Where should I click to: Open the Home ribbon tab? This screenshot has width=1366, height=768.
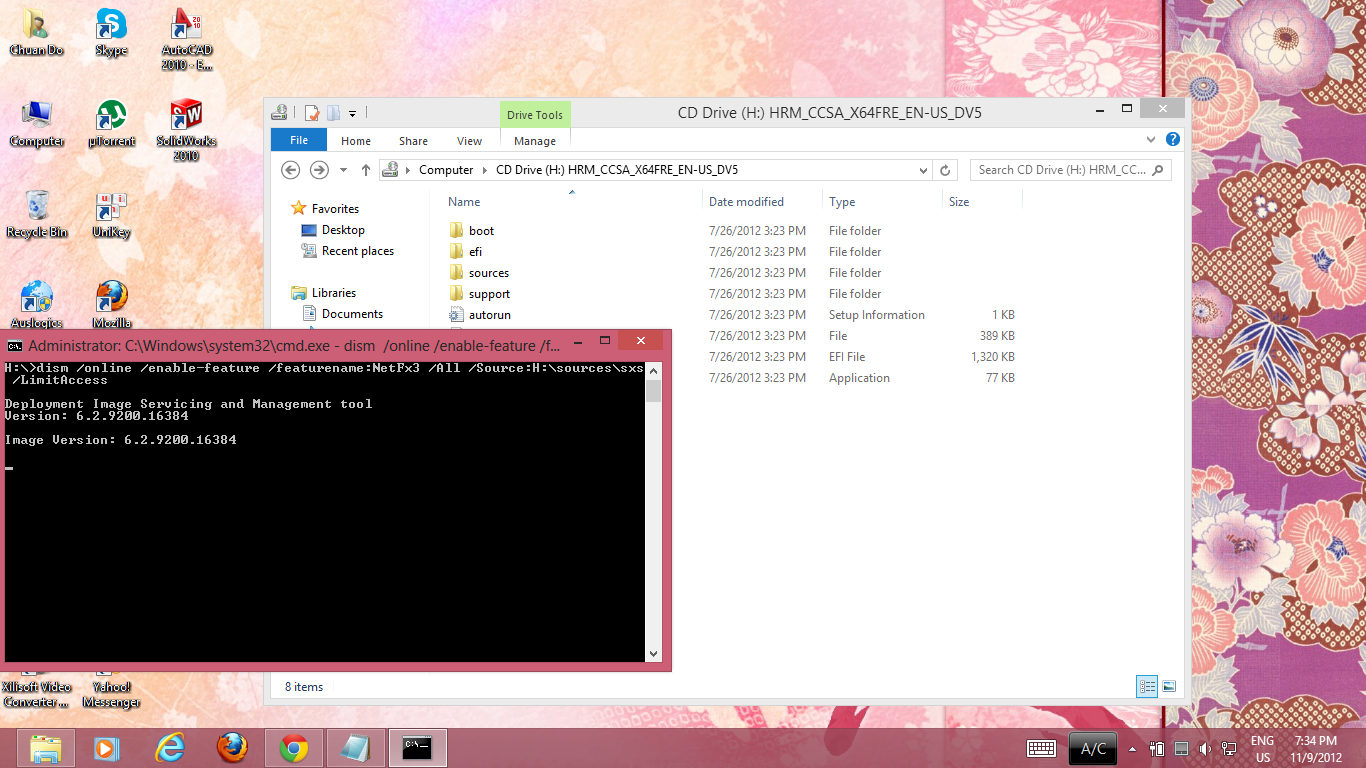point(356,141)
